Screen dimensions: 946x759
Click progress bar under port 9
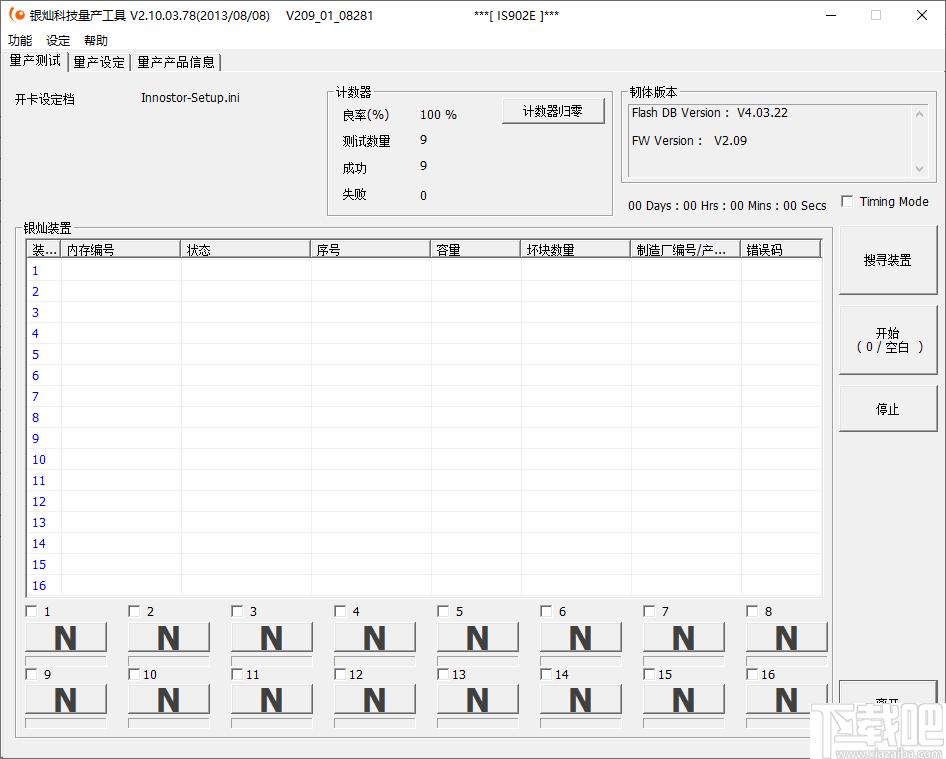click(x=66, y=723)
